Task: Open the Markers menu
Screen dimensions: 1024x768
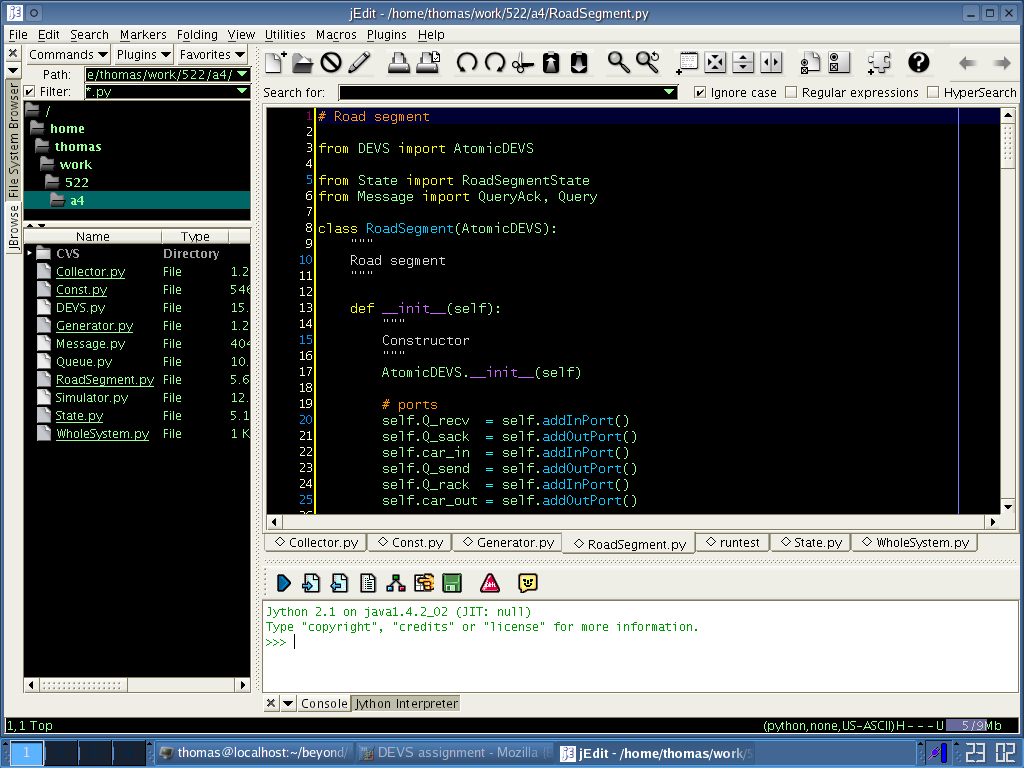Action: coord(143,35)
